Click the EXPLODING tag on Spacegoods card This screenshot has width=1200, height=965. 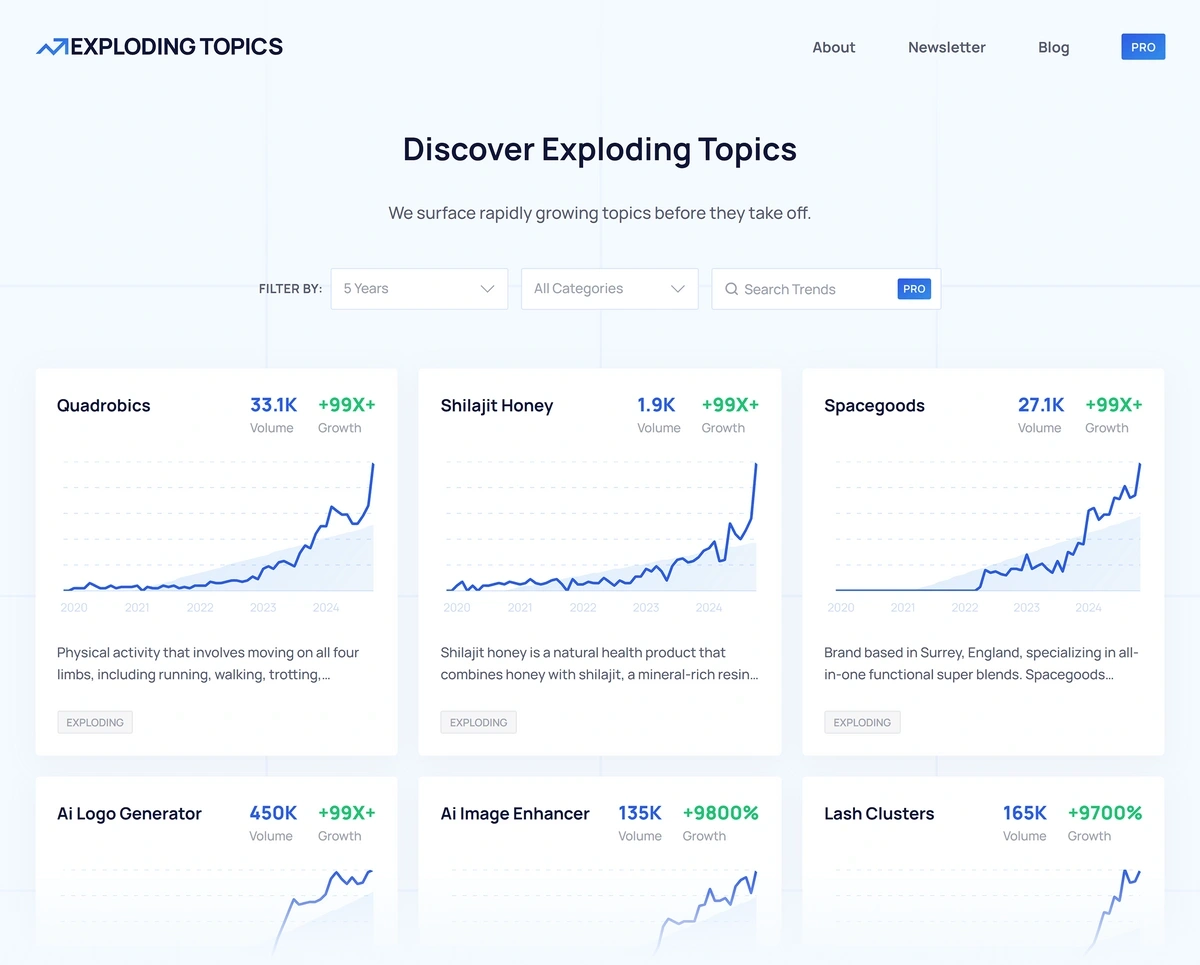coord(862,722)
